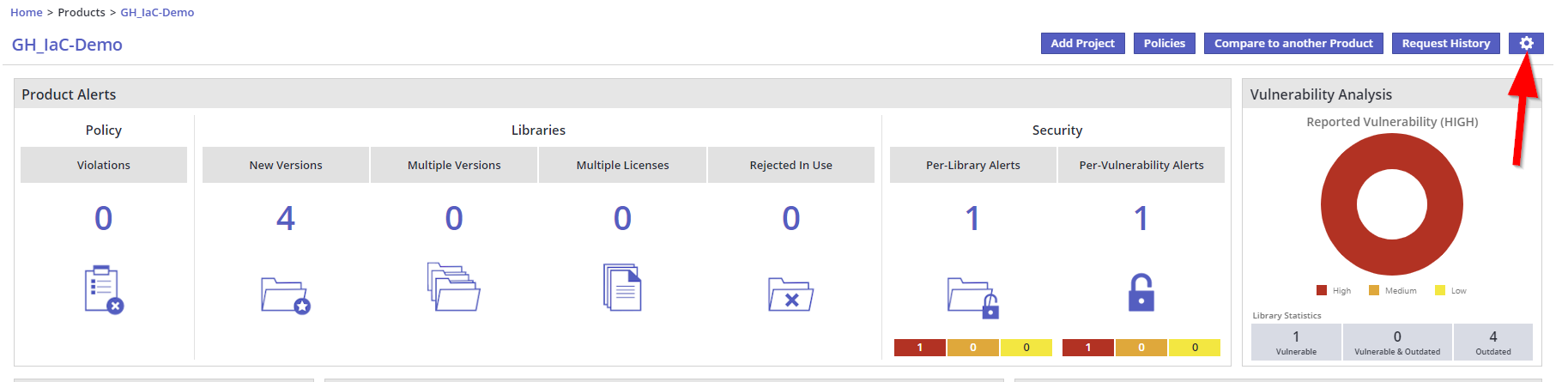Select the Outdated library statistics tile
This screenshot has width=1568, height=382.
tap(1492, 342)
